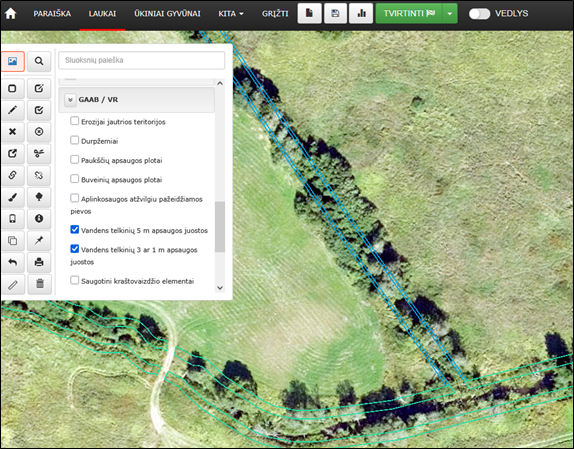Click the trash delete icon
The width and height of the screenshot is (574, 449).
click(39, 284)
